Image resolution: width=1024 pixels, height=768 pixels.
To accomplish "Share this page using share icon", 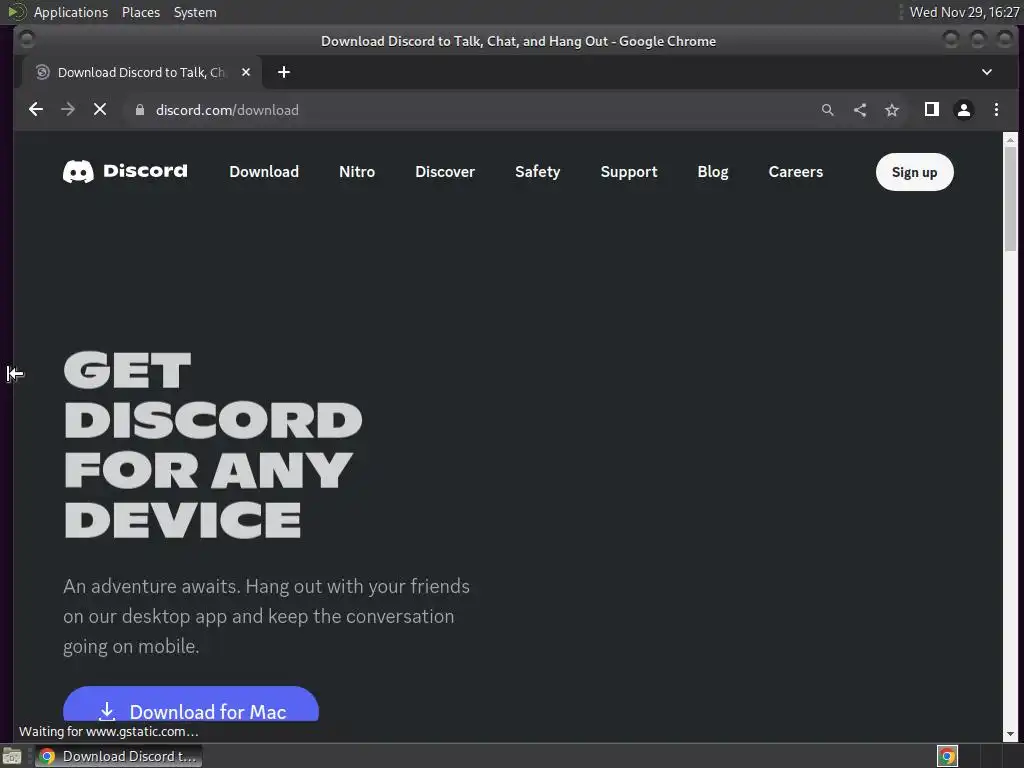I will tap(860, 110).
